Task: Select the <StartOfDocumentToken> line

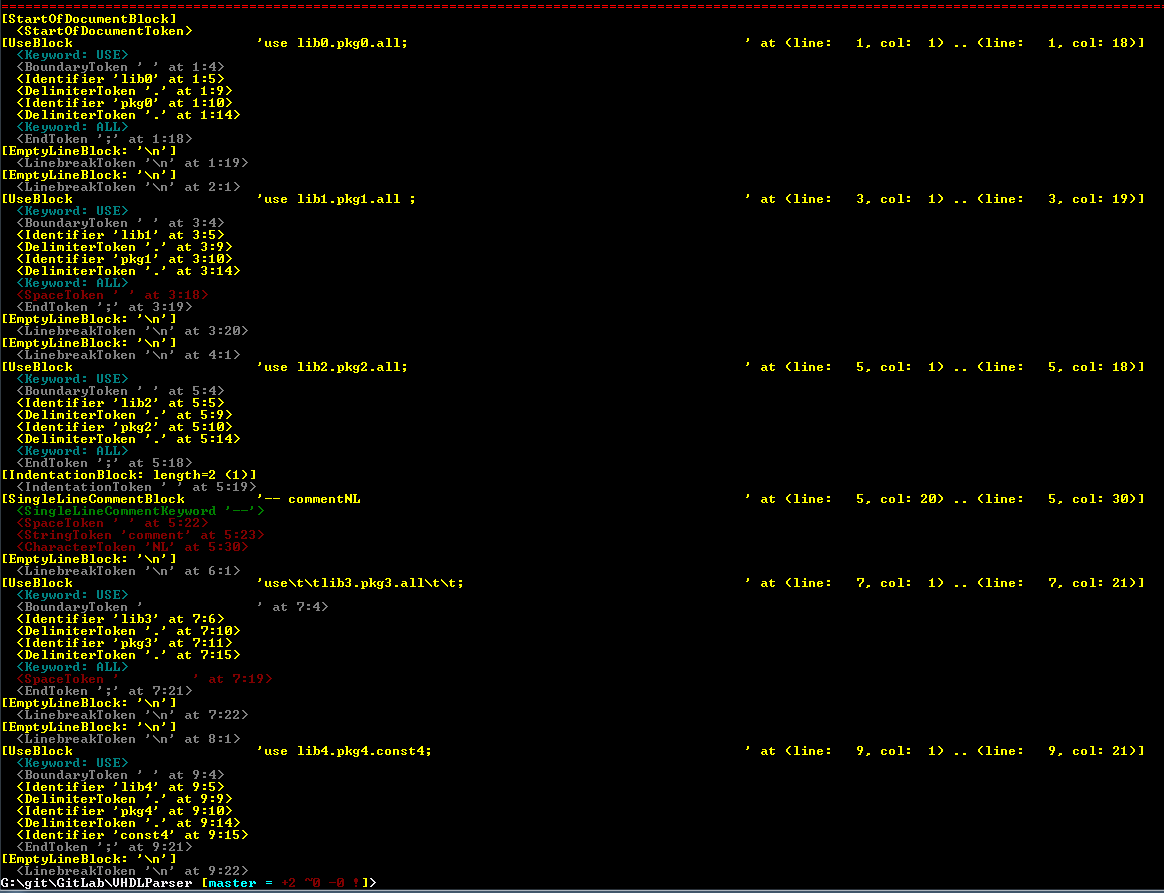Action: click(105, 31)
